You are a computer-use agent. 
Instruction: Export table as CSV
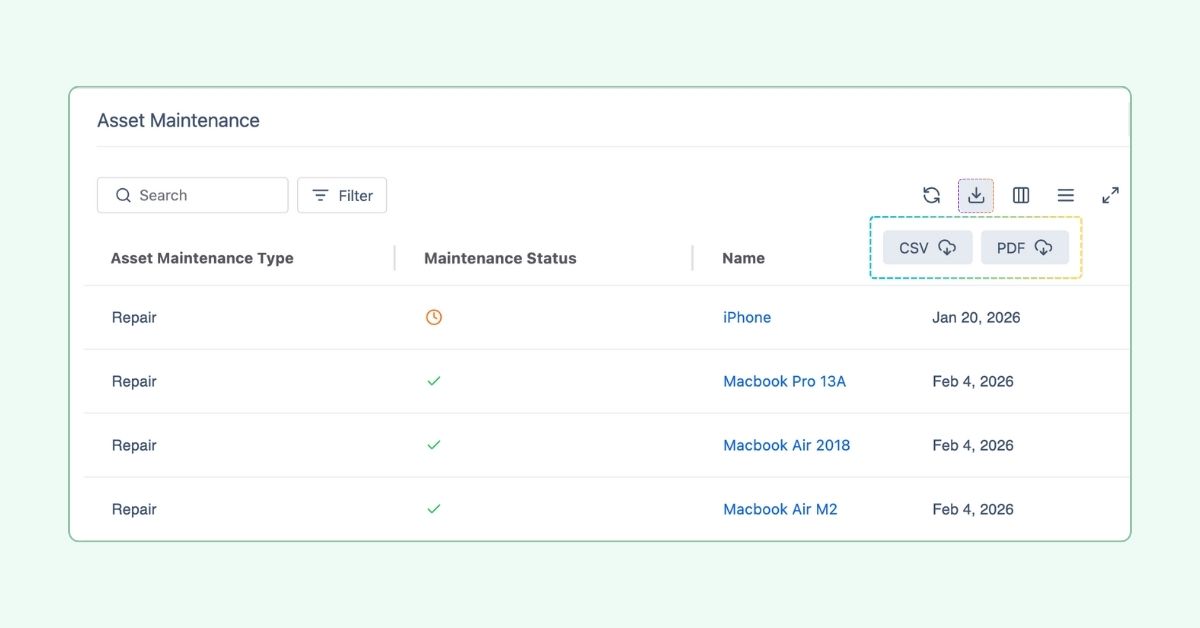(927, 248)
